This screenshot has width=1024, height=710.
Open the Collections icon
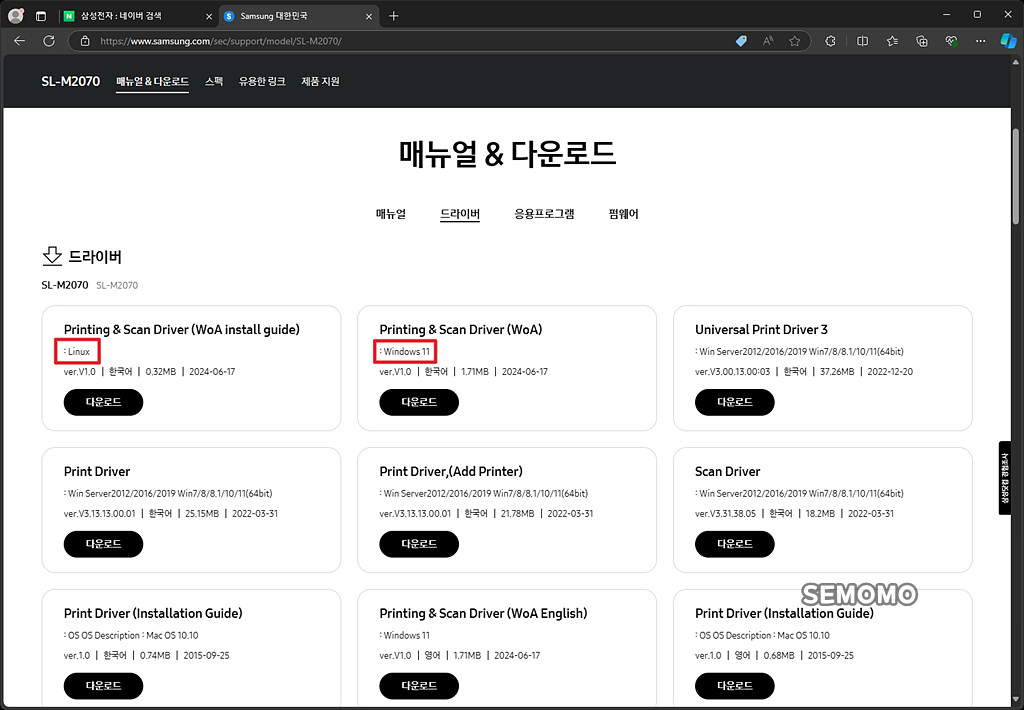pos(922,40)
